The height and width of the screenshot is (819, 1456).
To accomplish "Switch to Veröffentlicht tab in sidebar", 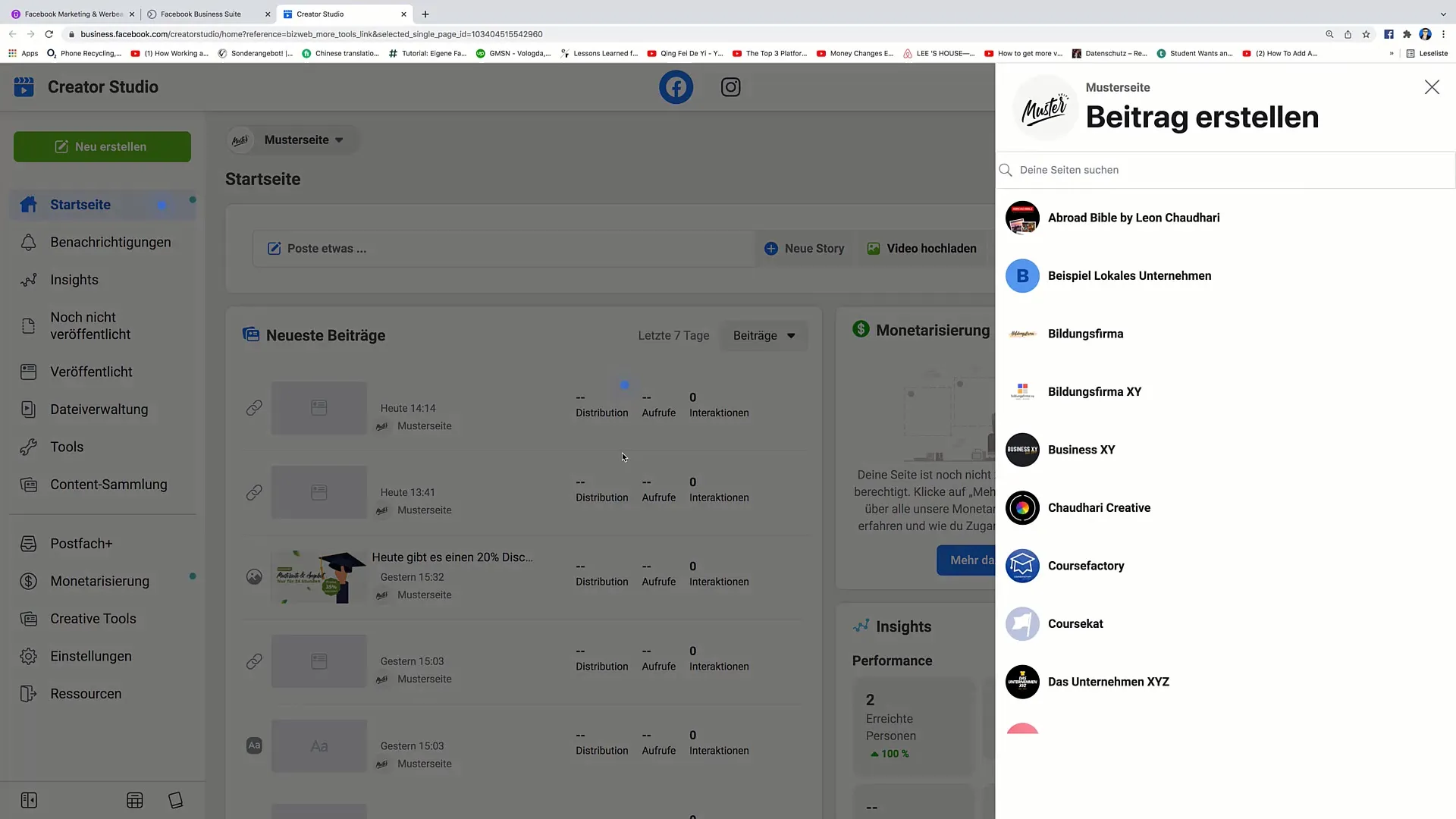I will 91,371.
